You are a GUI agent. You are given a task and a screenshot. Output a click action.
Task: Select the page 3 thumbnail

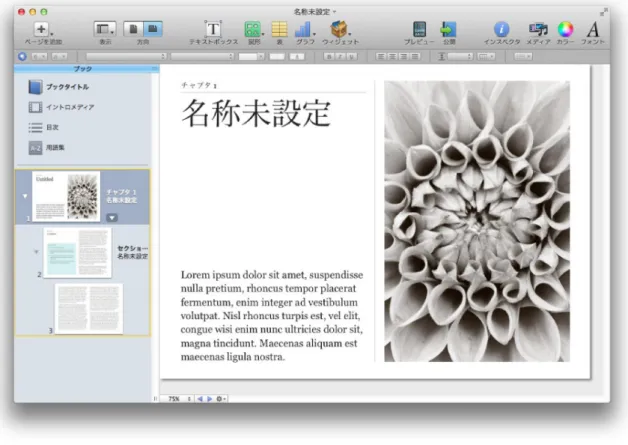(89, 308)
